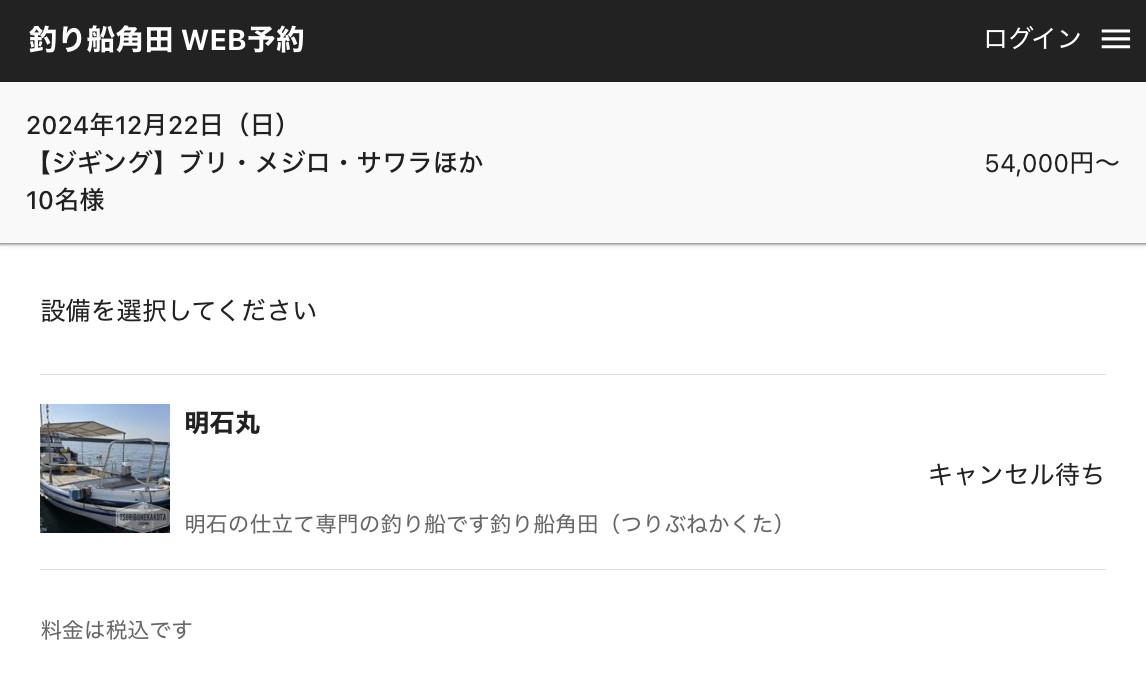Click the ブリ・メジロ・サワラほか fish list
This screenshot has width=1146, height=690.
(x=331, y=163)
